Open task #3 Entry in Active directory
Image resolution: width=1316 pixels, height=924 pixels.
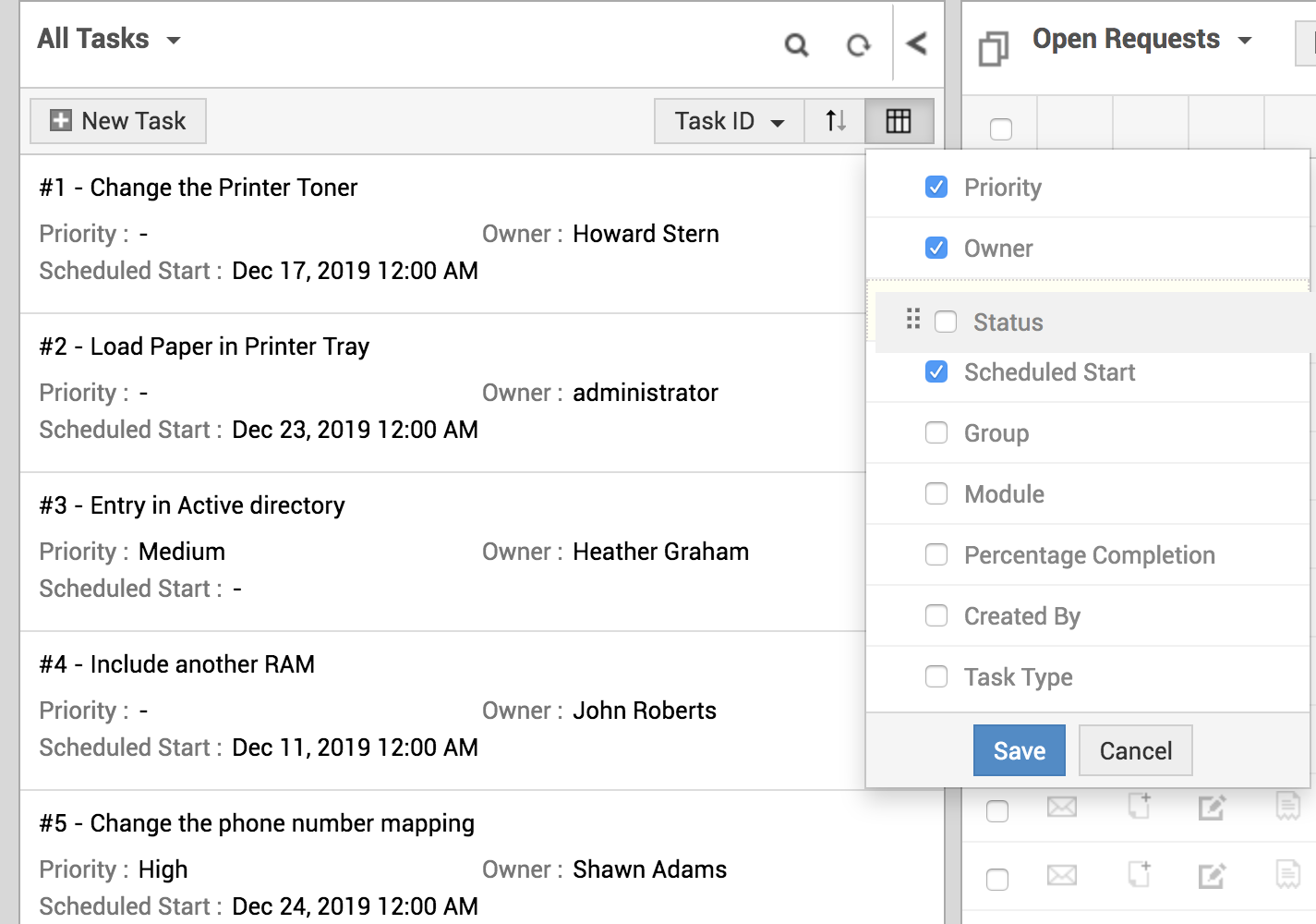(x=192, y=505)
